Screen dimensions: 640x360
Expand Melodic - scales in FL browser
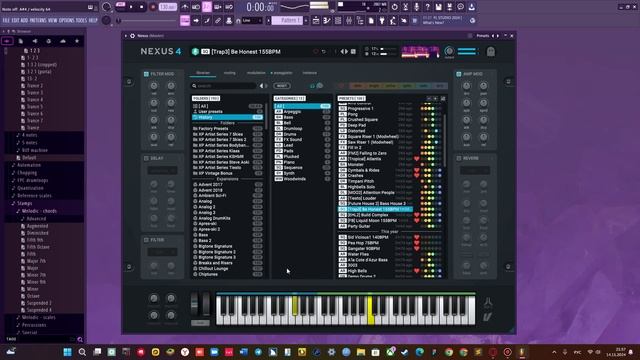38,317
